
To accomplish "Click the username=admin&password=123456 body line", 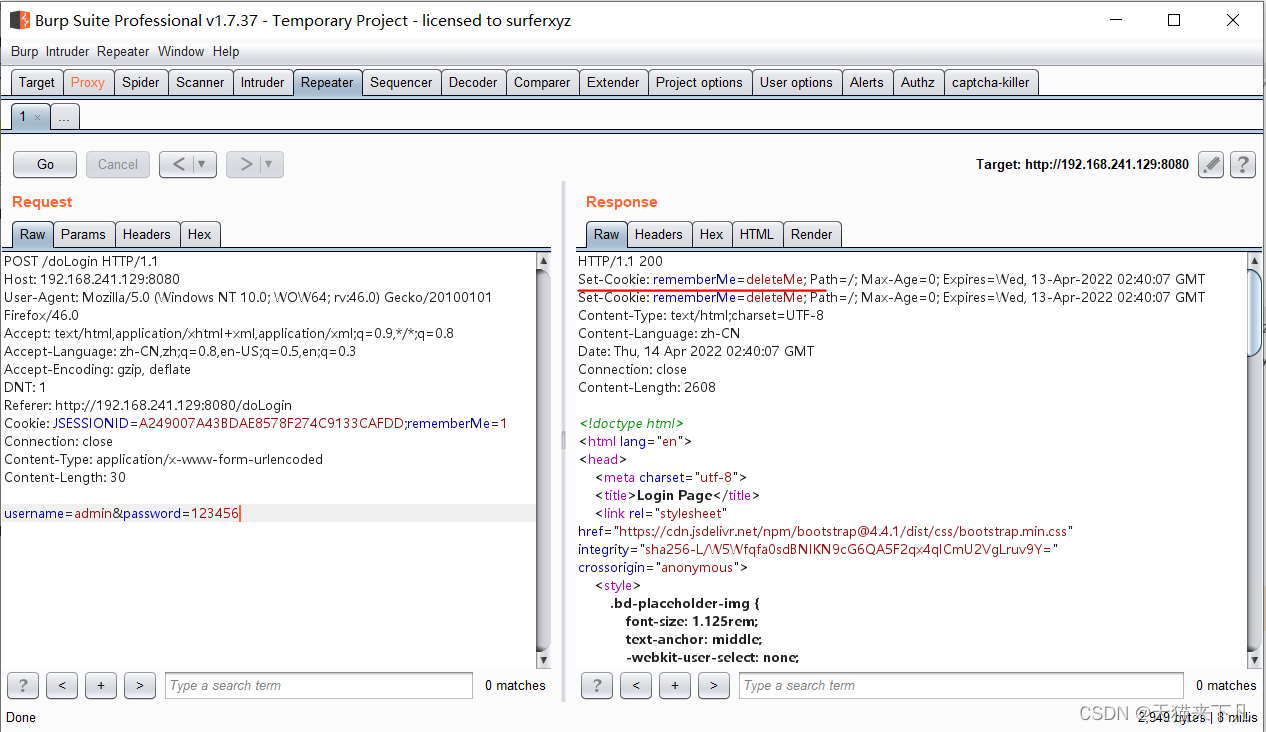I will pyautogui.click(x=122, y=514).
